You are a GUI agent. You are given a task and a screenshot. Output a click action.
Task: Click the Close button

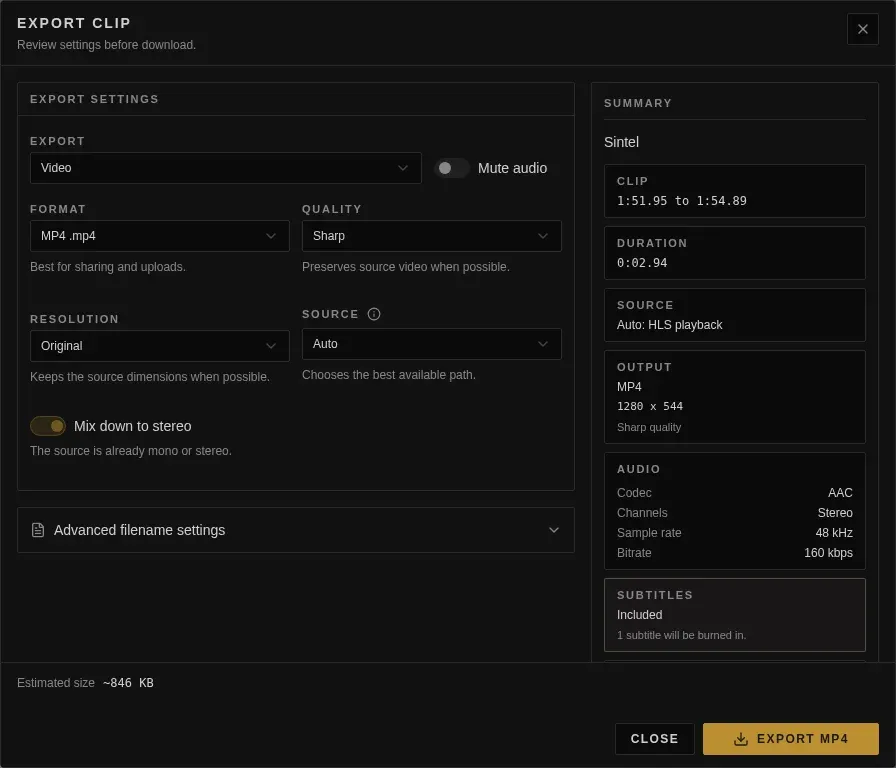(654, 739)
